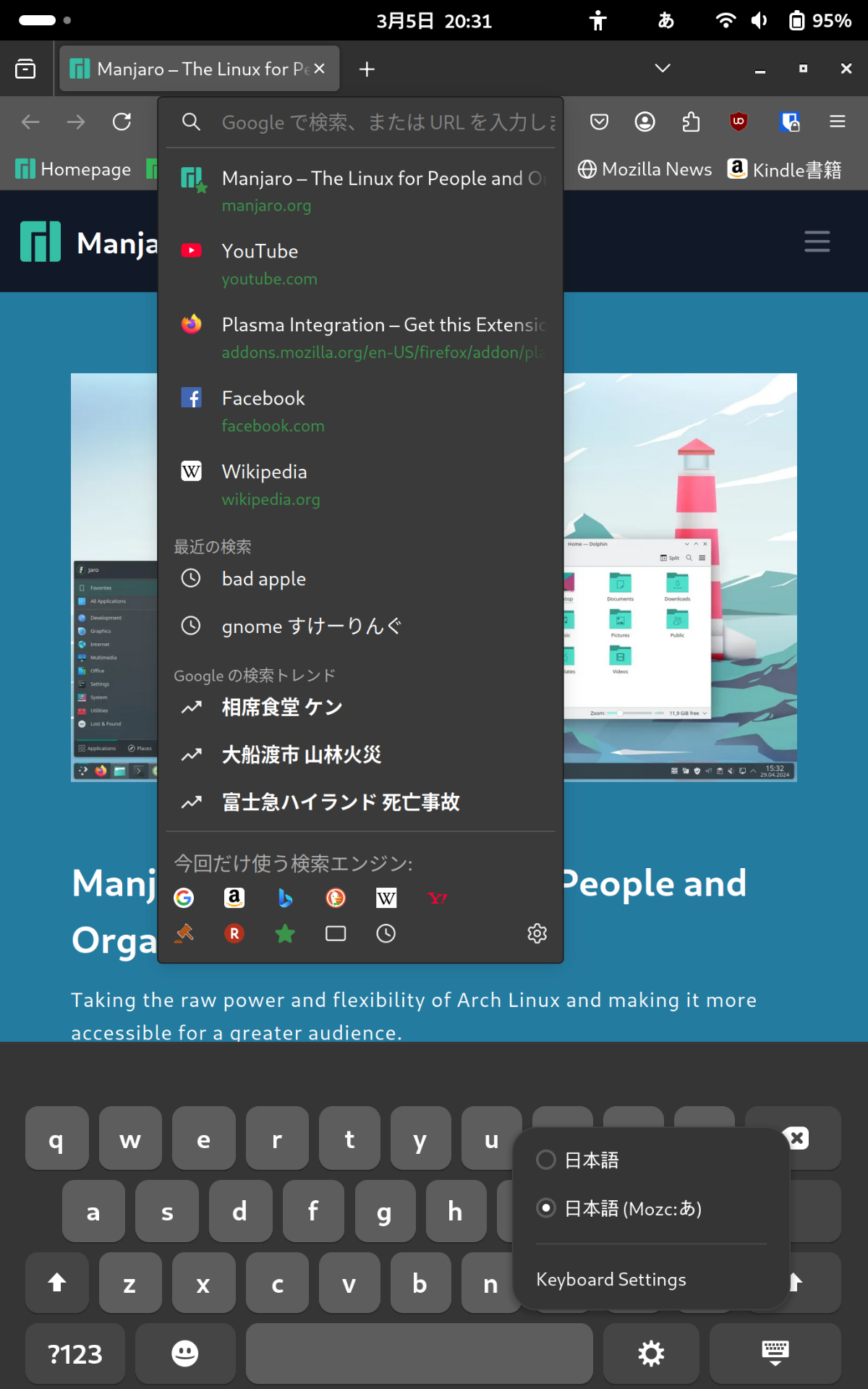Select trending search 相席食堂 ケン
Screen dimensions: 868x1389
(360, 707)
